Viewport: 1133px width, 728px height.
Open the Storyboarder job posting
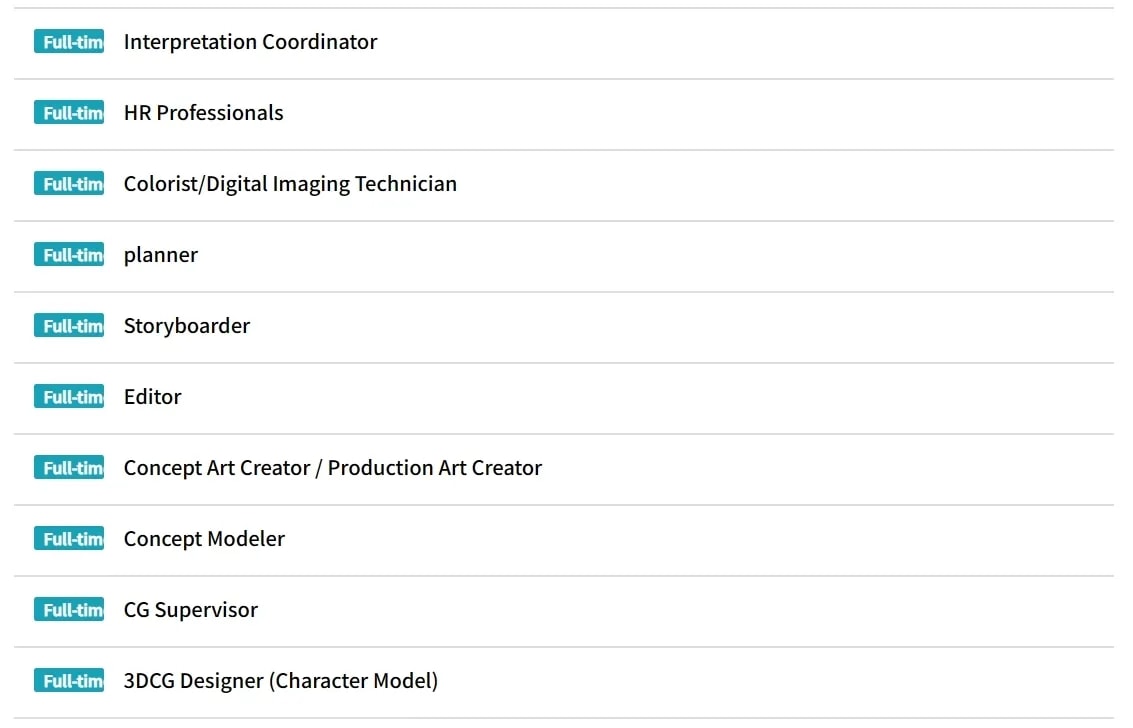tap(186, 326)
